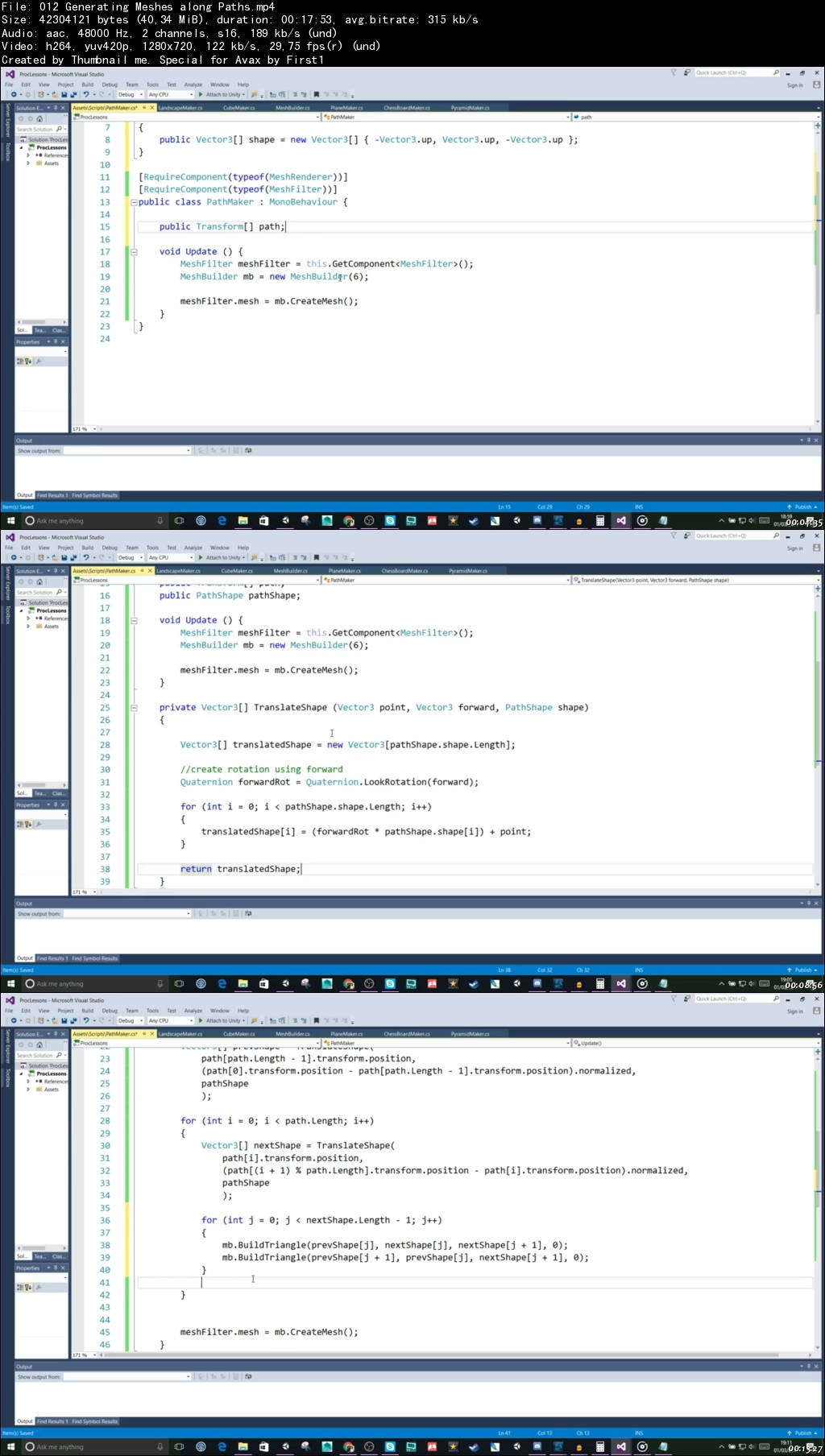The image size is (825, 1456).
Task: Click Save All icon in top screenshot toolbar
Action: (73, 95)
